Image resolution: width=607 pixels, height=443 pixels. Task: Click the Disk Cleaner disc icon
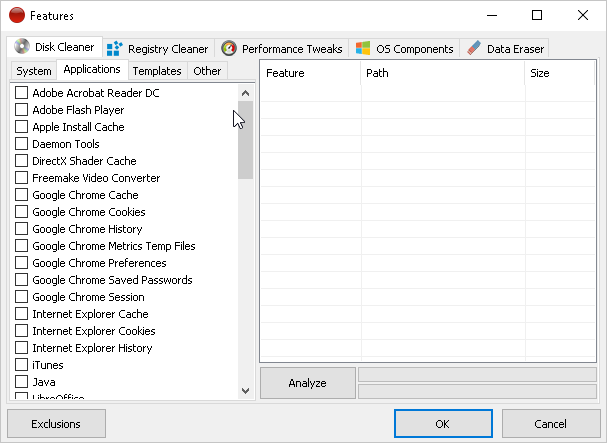[22, 46]
